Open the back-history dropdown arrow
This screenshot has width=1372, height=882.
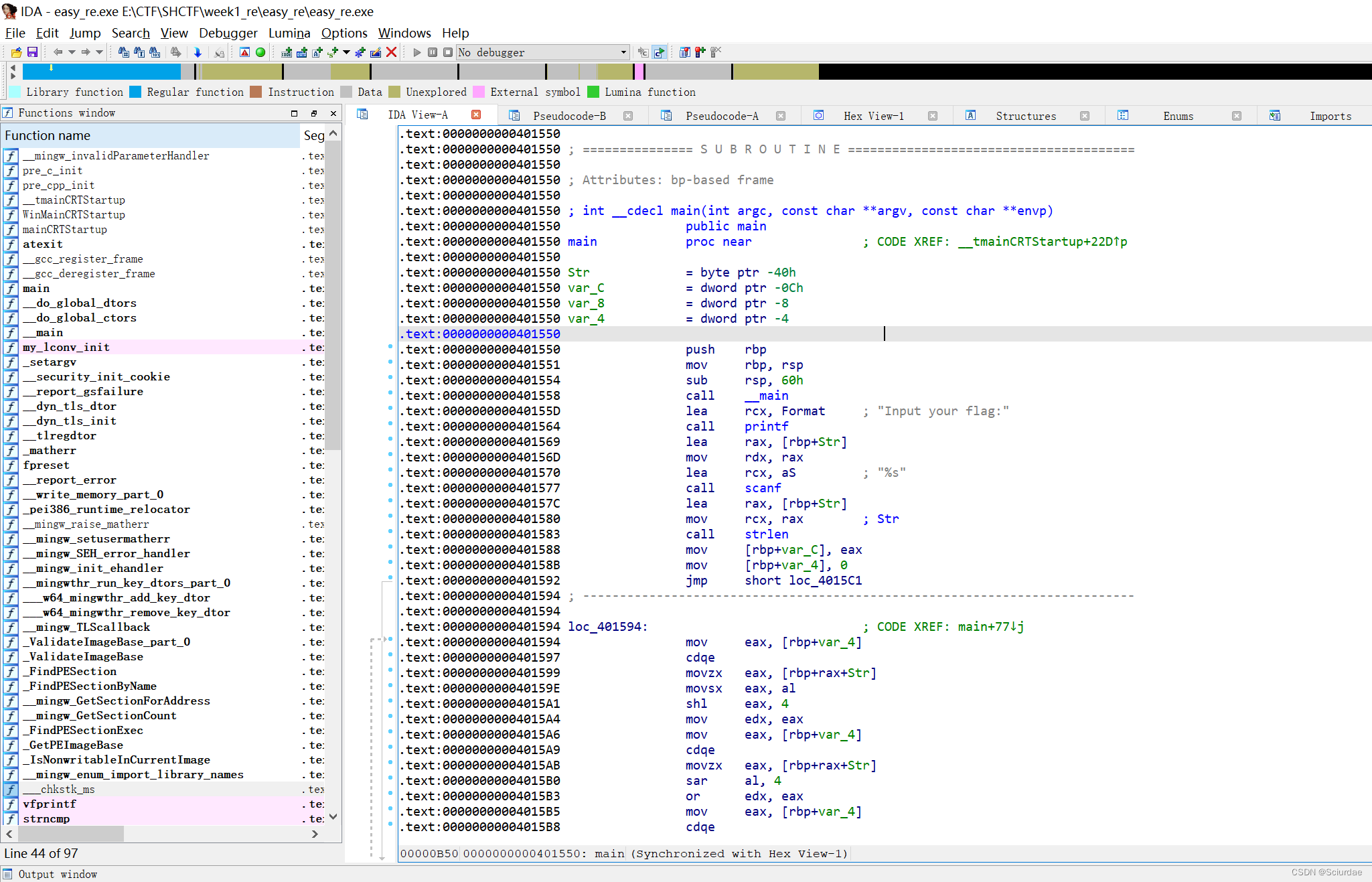[72, 52]
